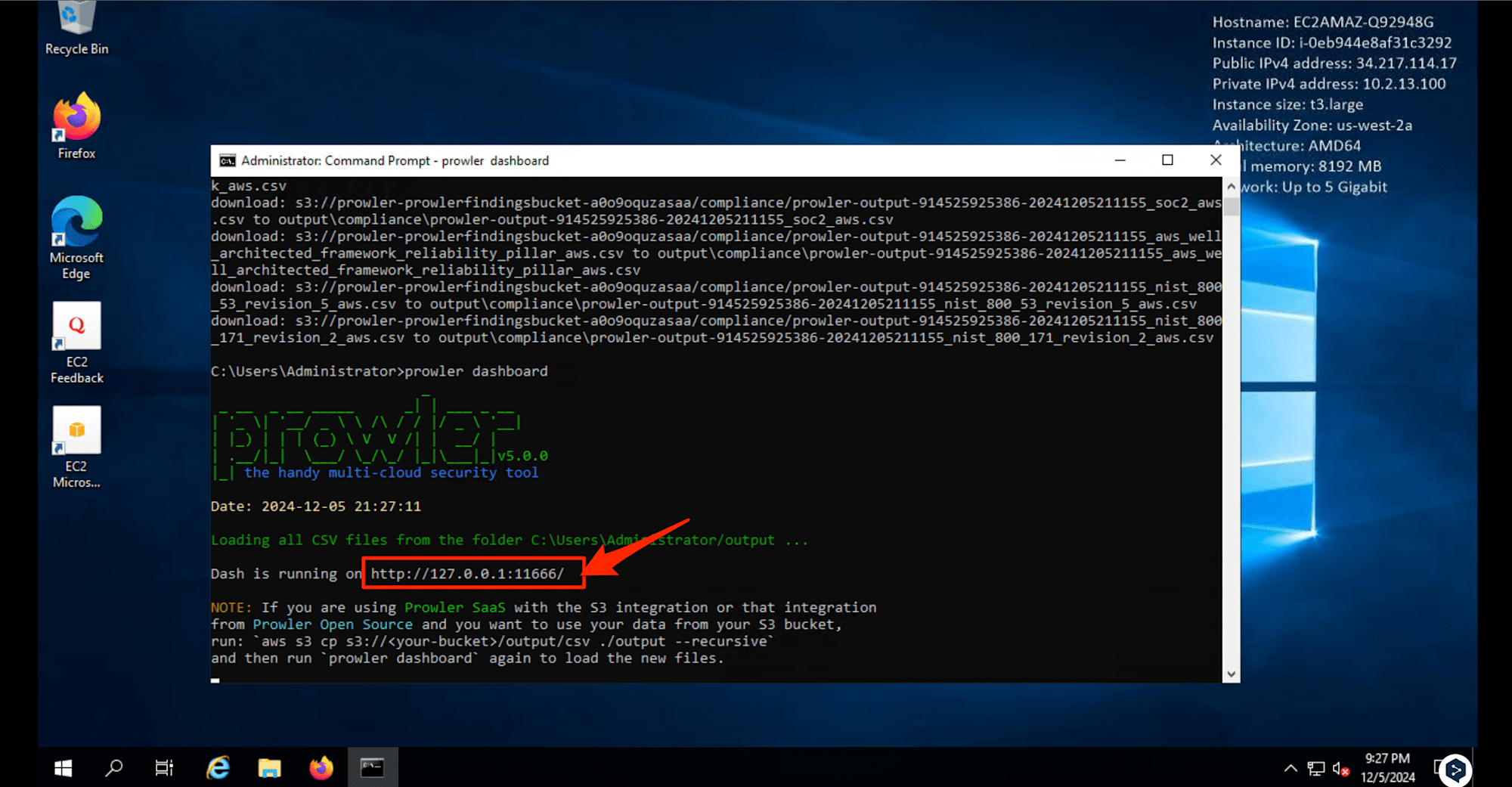This screenshot has height=787, width=1512.
Task: Open the Windows Start menu
Action: point(64,768)
